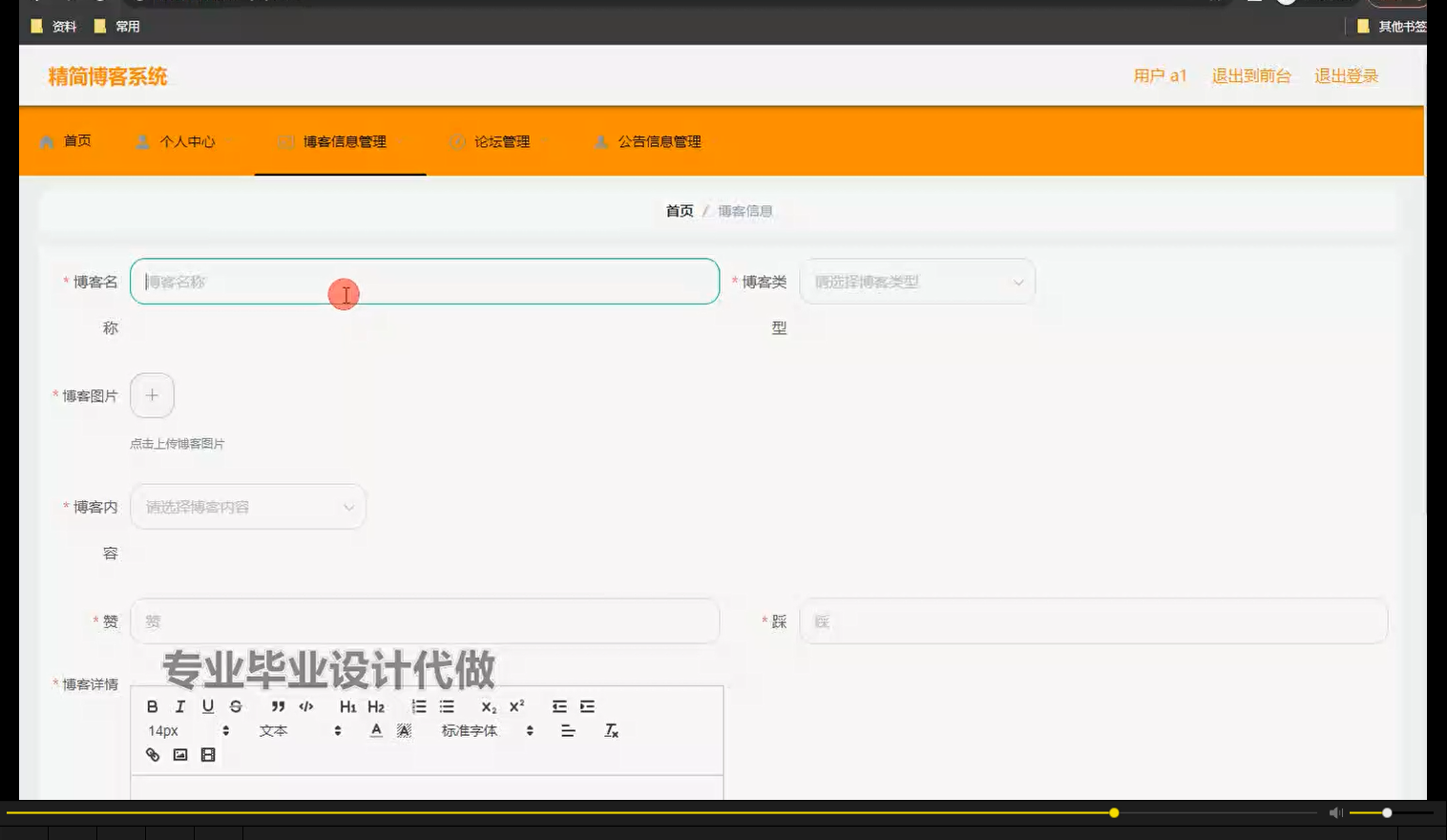Insert a hyperlink in the editor
The height and width of the screenshot is (840, 1447).
(x=152, y=755)
